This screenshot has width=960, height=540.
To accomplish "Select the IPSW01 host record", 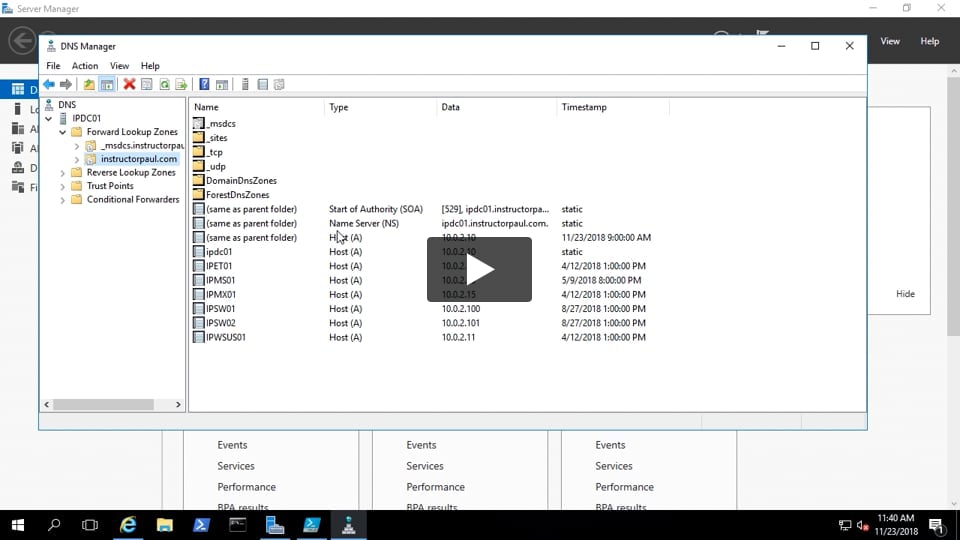I will 220,309.
